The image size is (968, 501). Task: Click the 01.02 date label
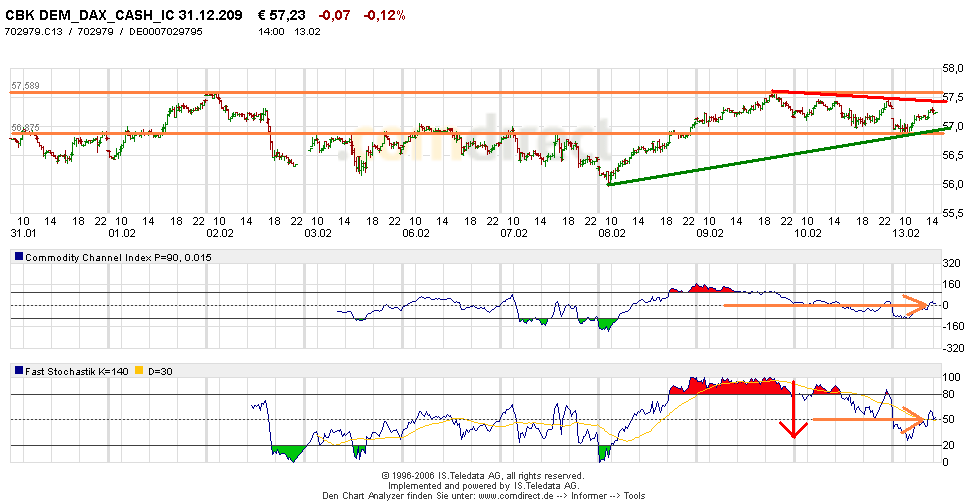tap(122, 233)
